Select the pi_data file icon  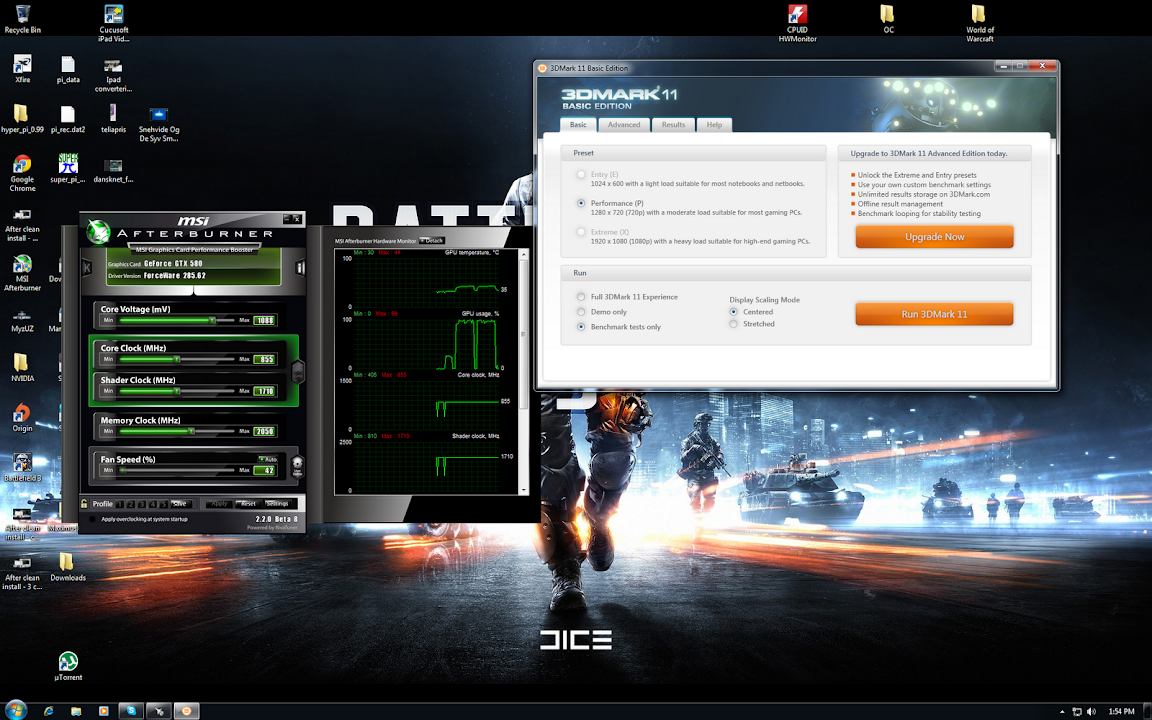pos(68,69)
